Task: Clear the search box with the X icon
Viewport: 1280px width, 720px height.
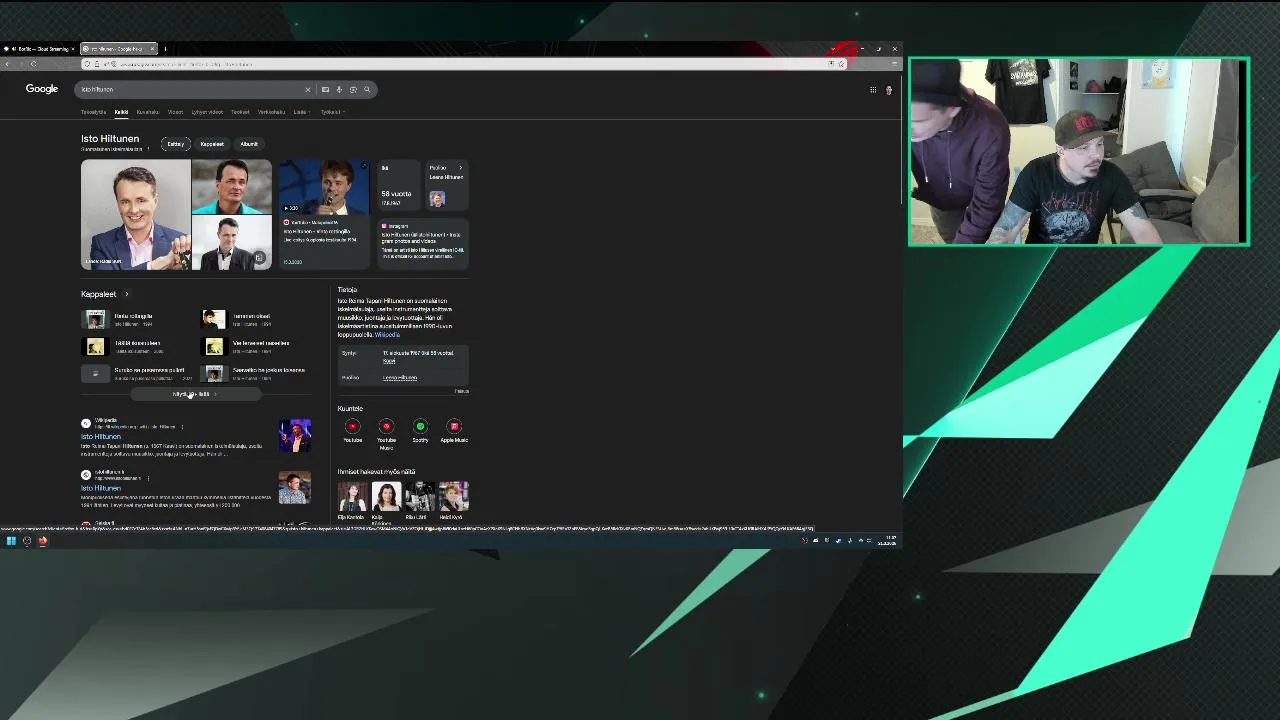Action: click(x=308, y=90)
